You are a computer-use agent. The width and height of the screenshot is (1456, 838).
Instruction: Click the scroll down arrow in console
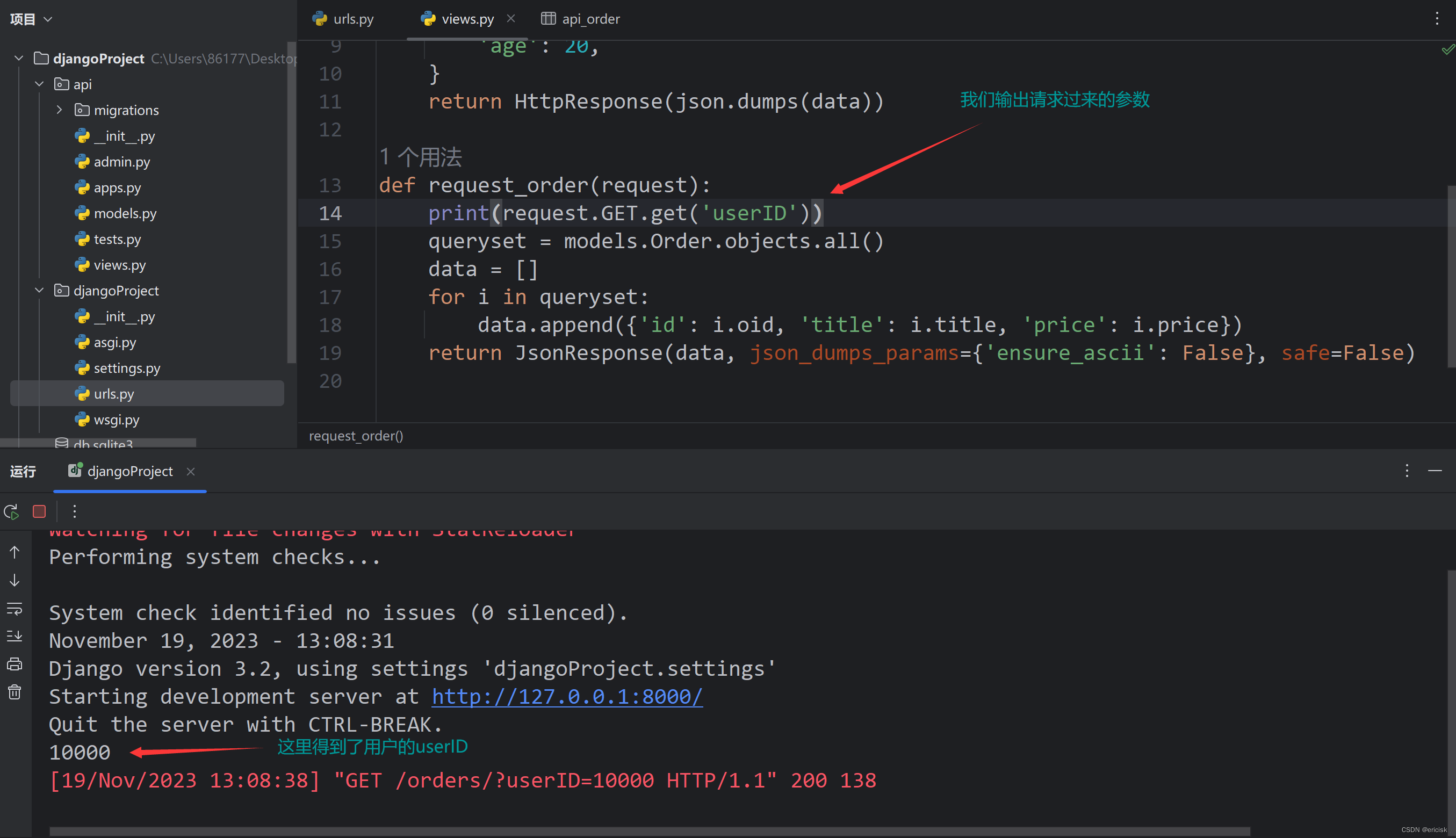coord(15,580)
